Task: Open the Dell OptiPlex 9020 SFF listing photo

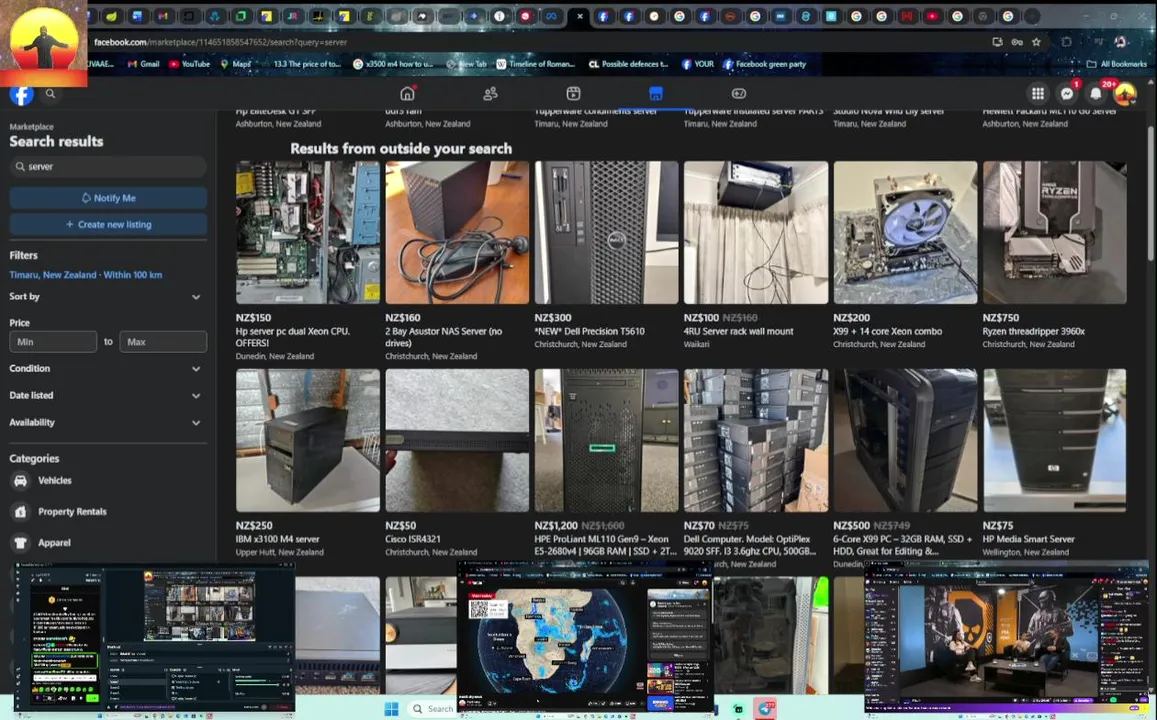Action: click(x=756, y=440)
